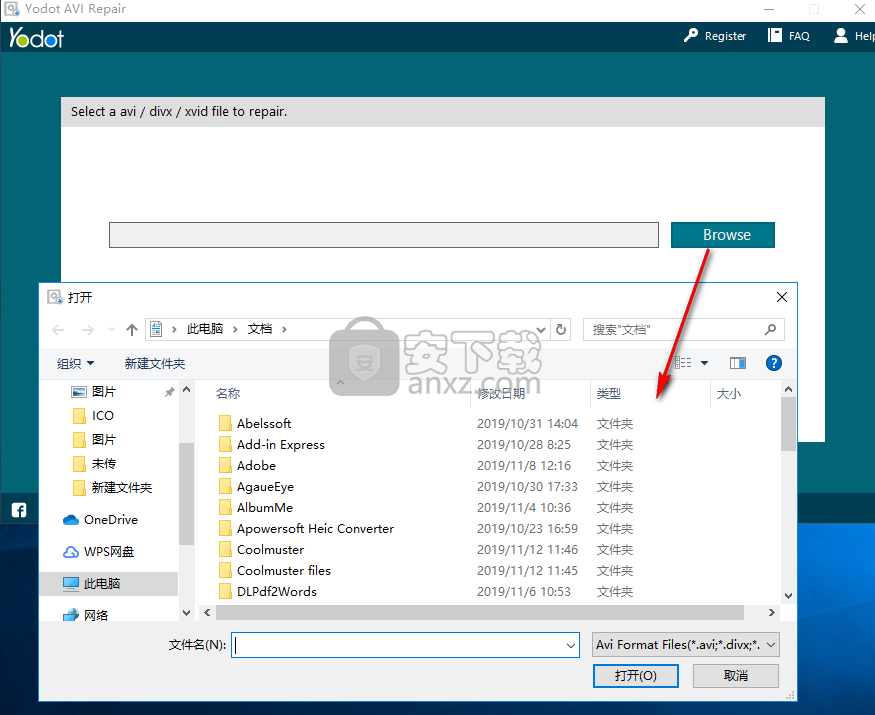This screenshot has width=875, height=715.
Task: Click the Help person icon
Action: pyautogui.click(x=840, y=36)
